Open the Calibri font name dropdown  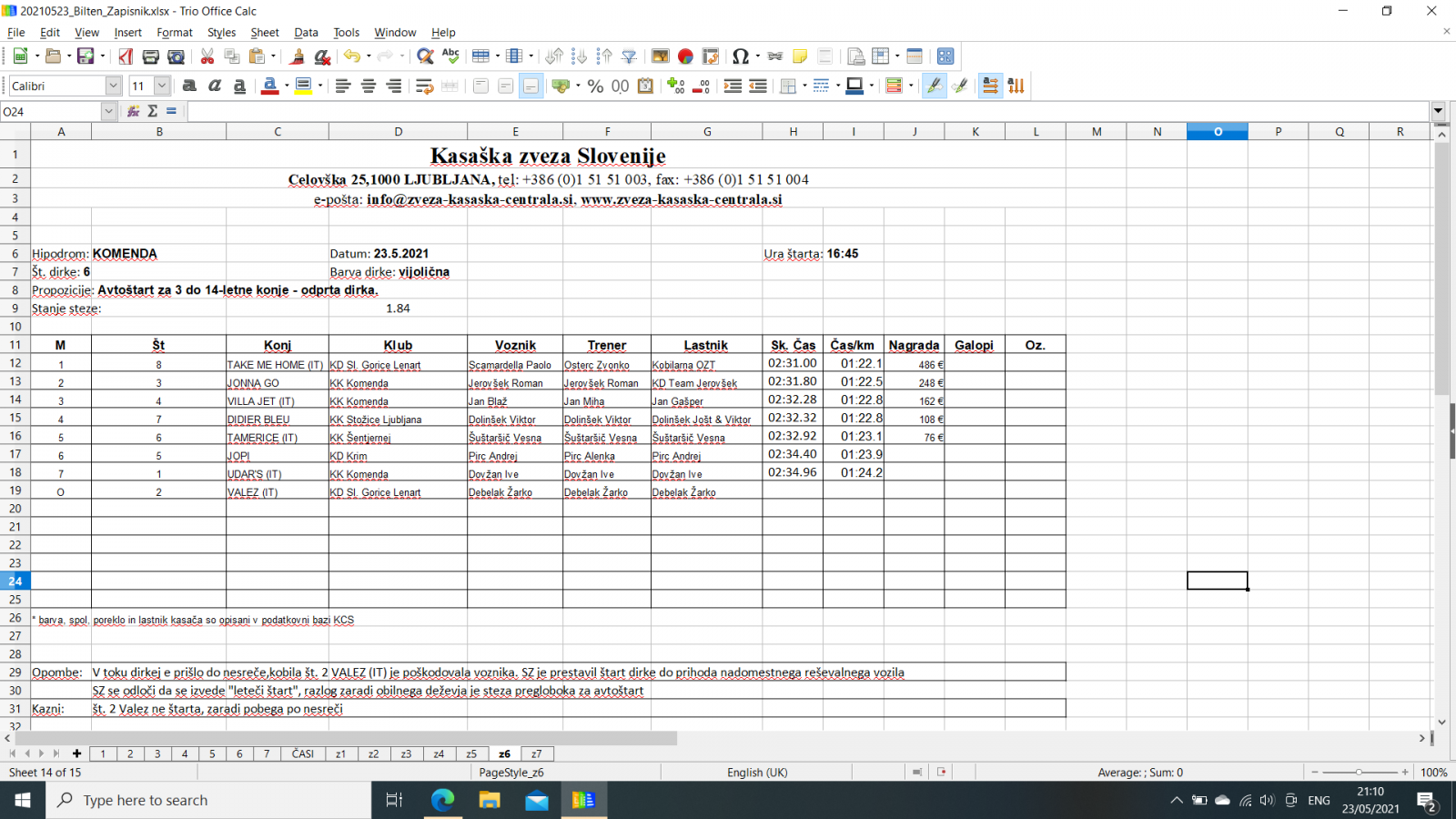coord(113,86)
